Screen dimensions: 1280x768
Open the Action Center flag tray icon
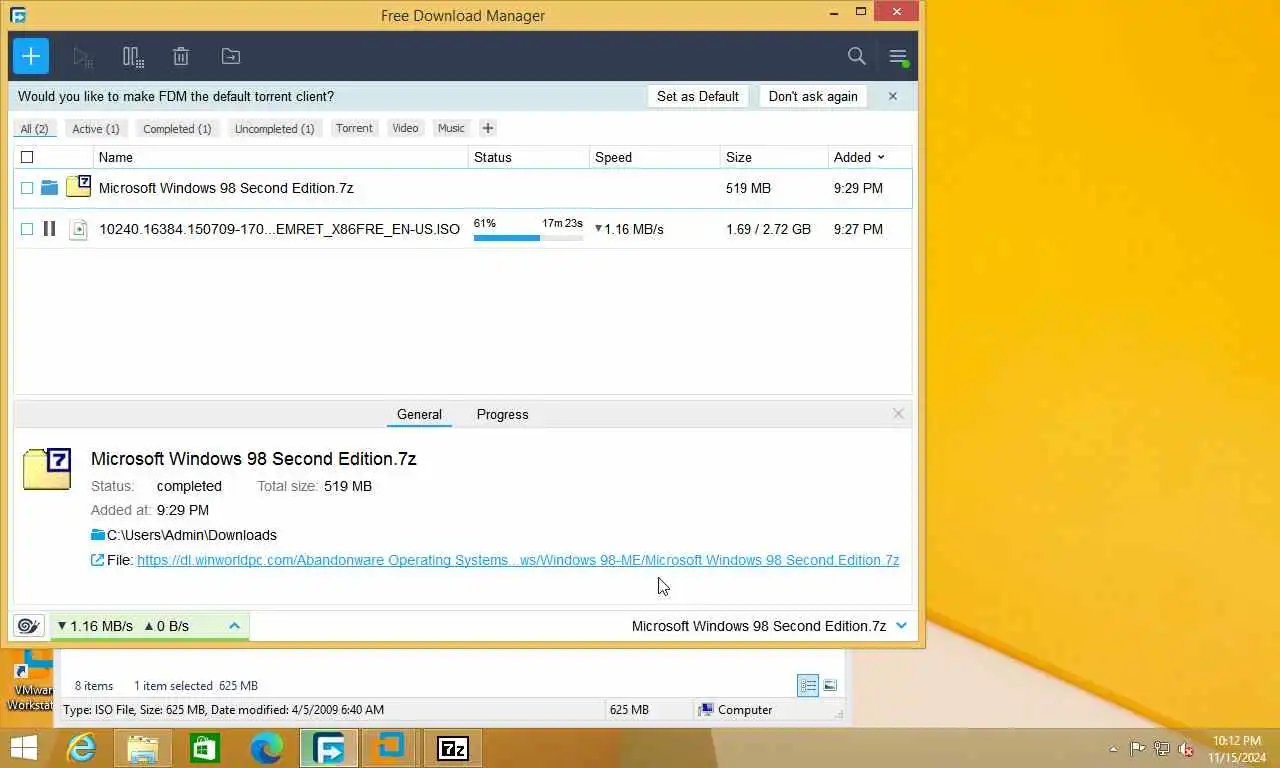coord(1138,748)
